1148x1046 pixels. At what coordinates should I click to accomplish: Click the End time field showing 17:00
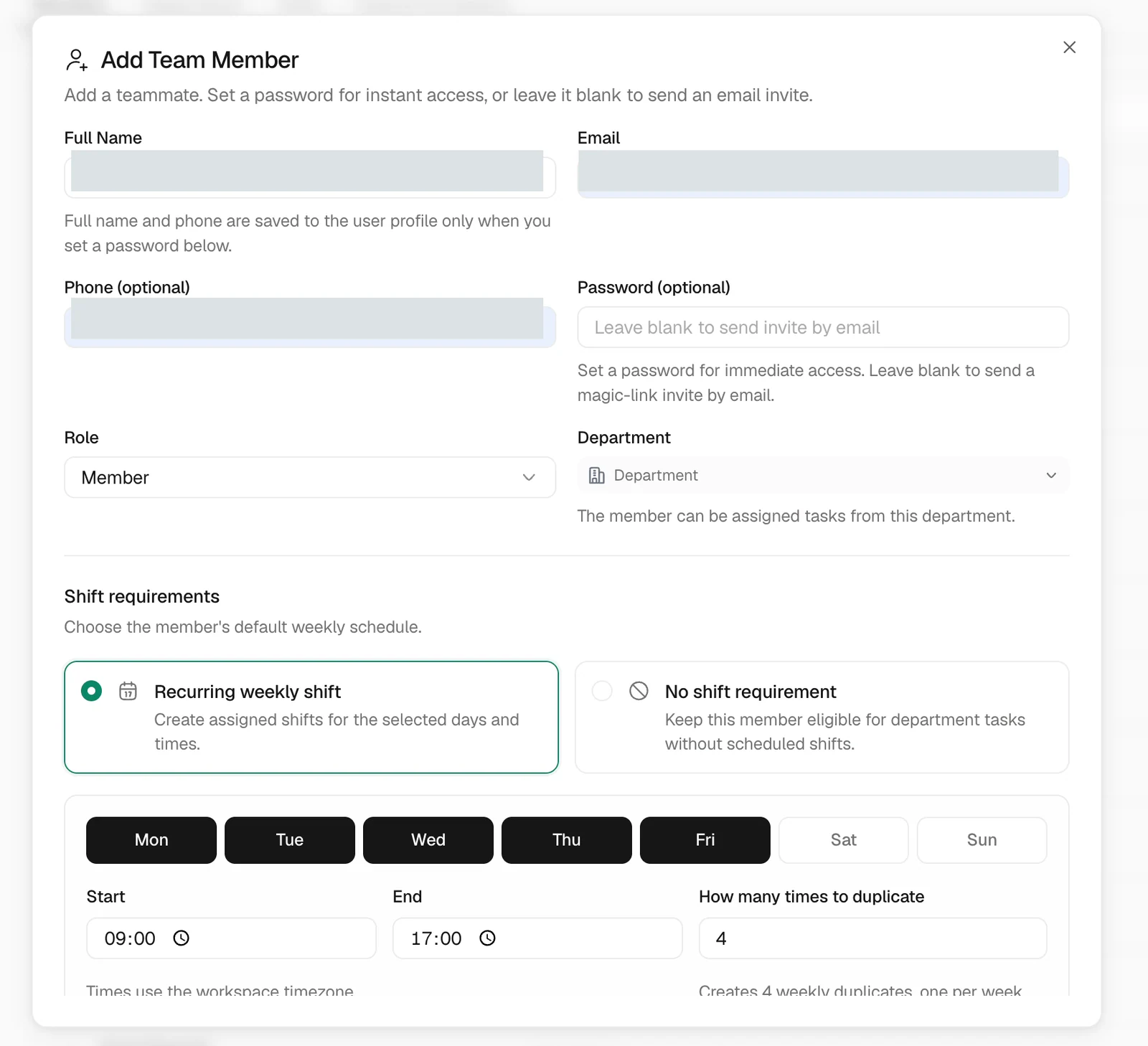click(x=537, y=938)
